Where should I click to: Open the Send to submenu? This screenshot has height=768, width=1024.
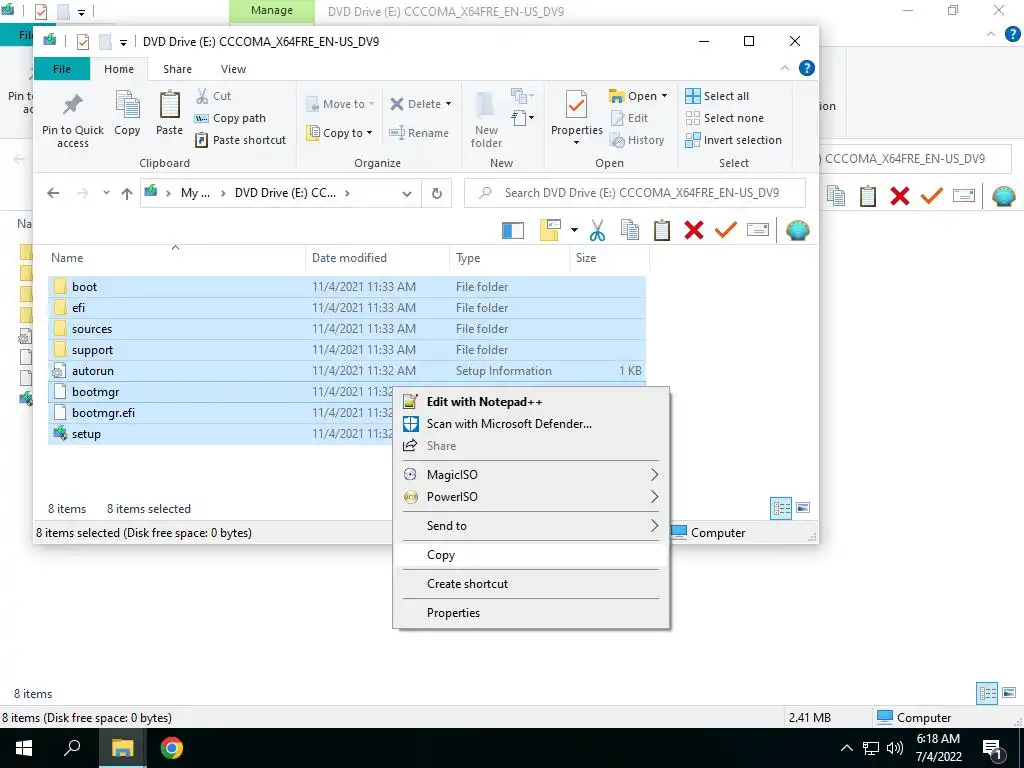[x=530, y=526]
